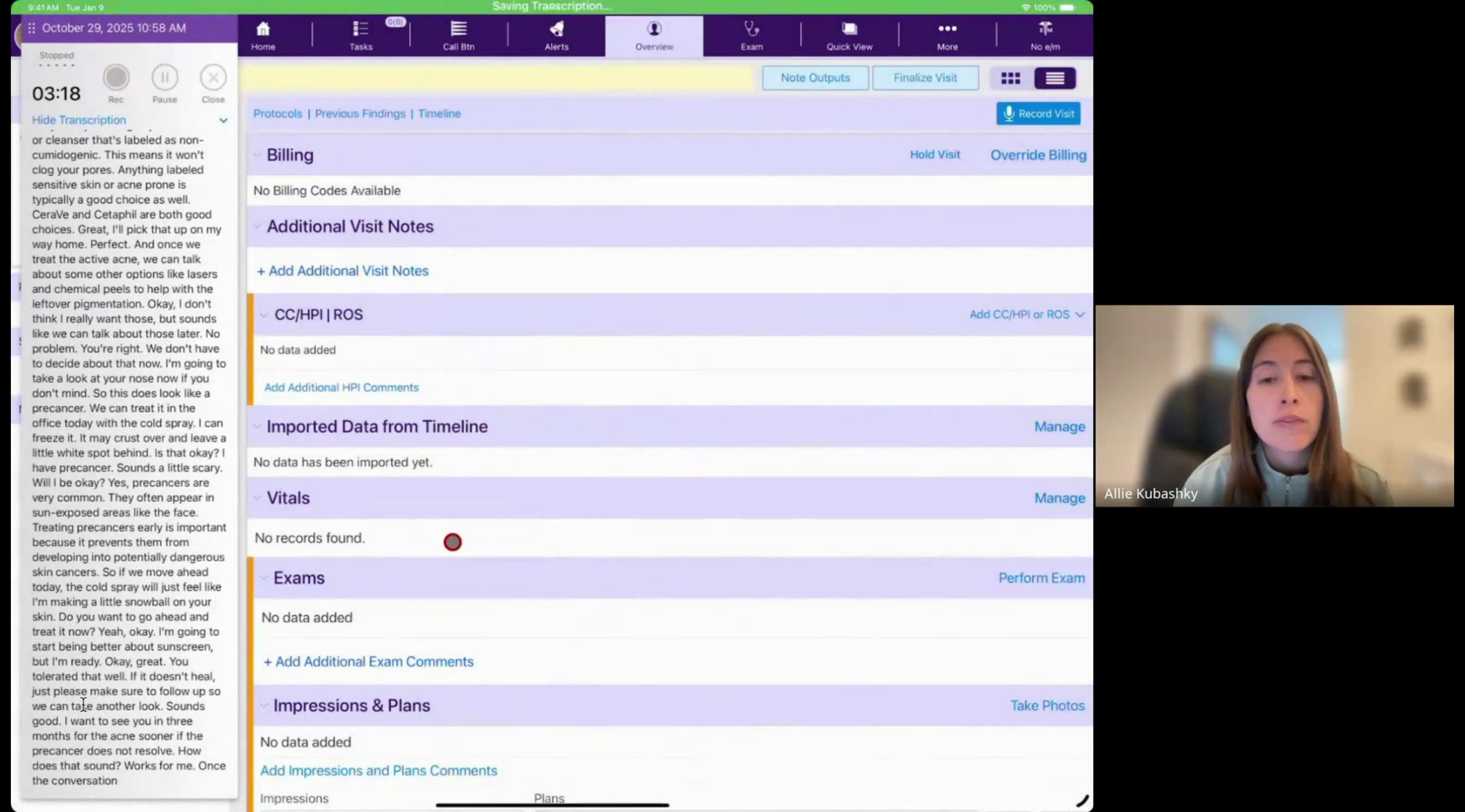The width and height of the screenshot is (1465, 812).
Task: Tap the pencil edit icon at bottom right
Action: [1081, 801]
